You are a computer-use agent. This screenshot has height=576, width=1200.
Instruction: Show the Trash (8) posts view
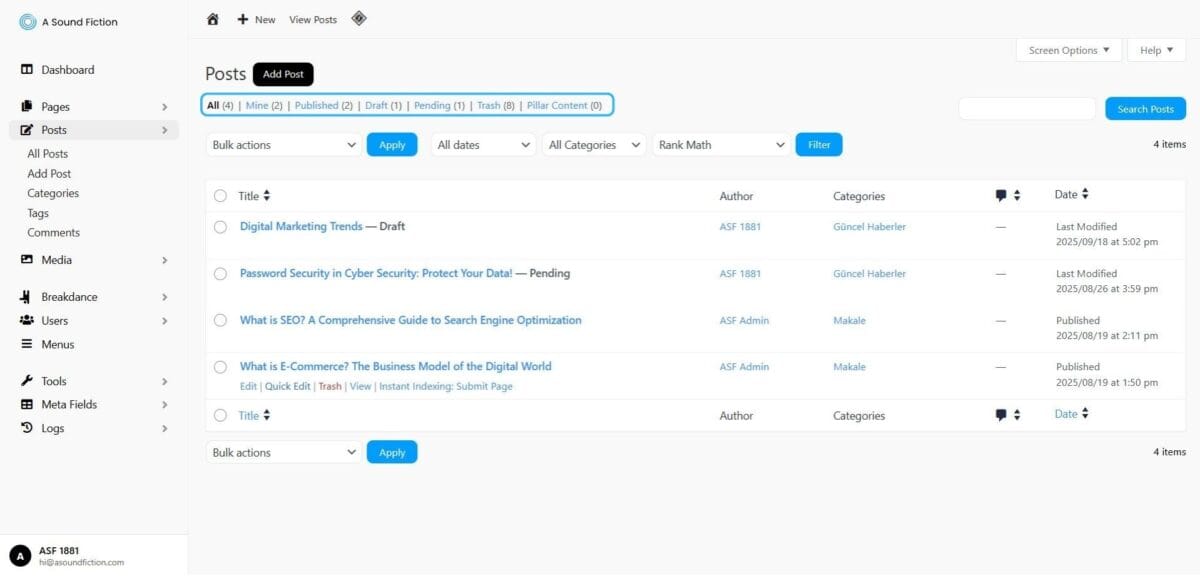tap(495, 105)
